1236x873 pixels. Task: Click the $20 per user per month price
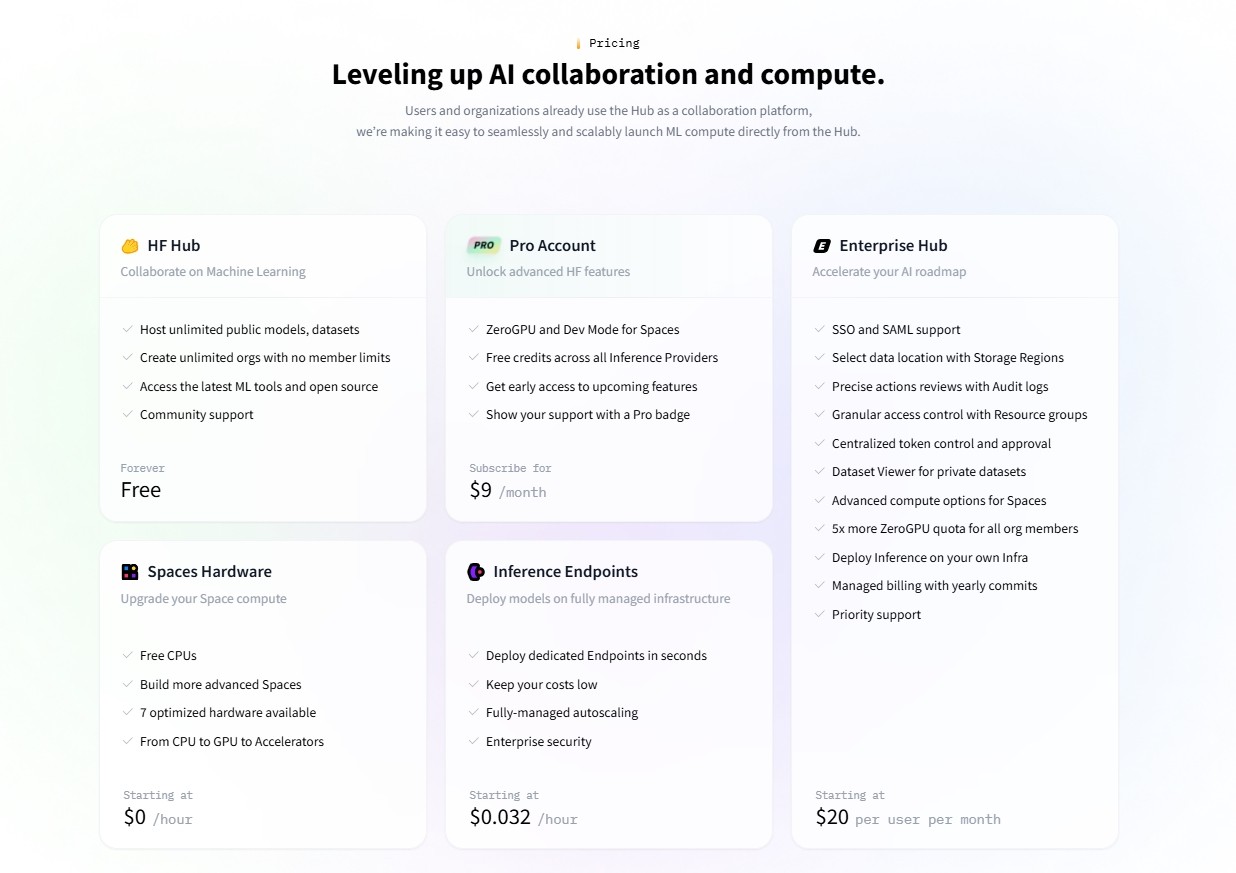pos(908,817)
